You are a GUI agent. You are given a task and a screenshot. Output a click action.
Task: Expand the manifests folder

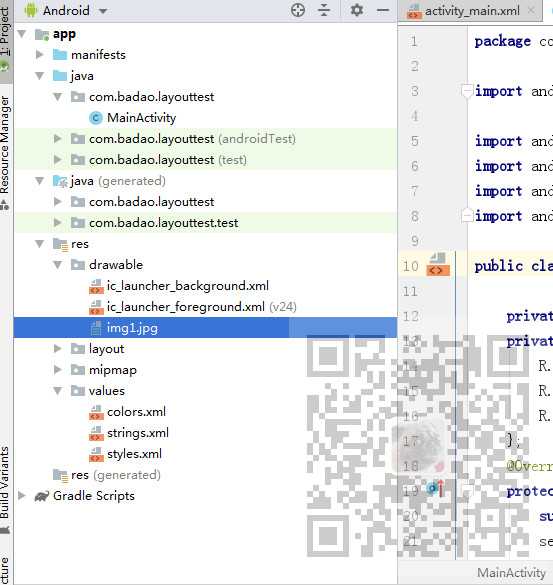coord(39,55)
